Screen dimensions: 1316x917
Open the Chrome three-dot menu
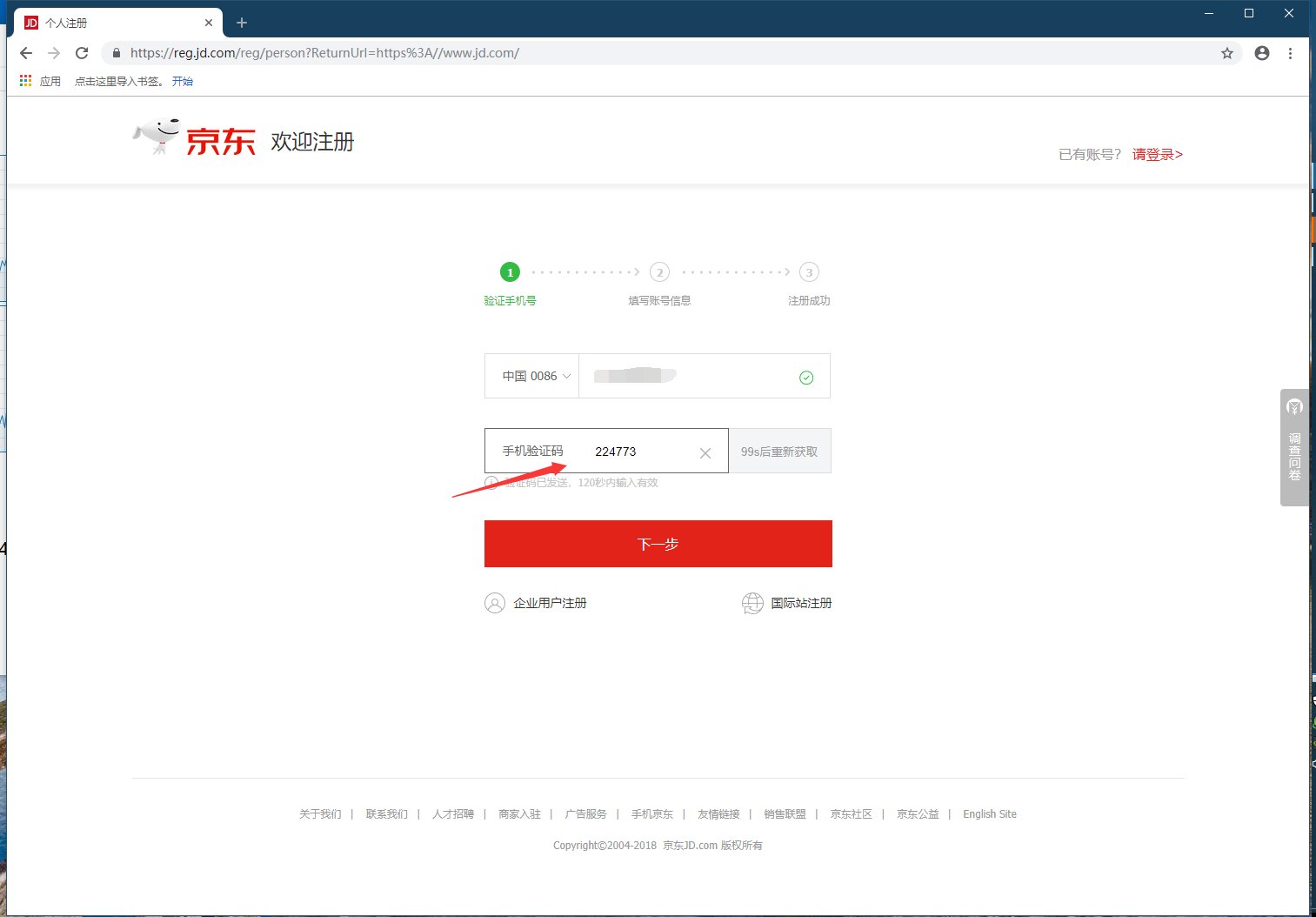coord(1291,52)
